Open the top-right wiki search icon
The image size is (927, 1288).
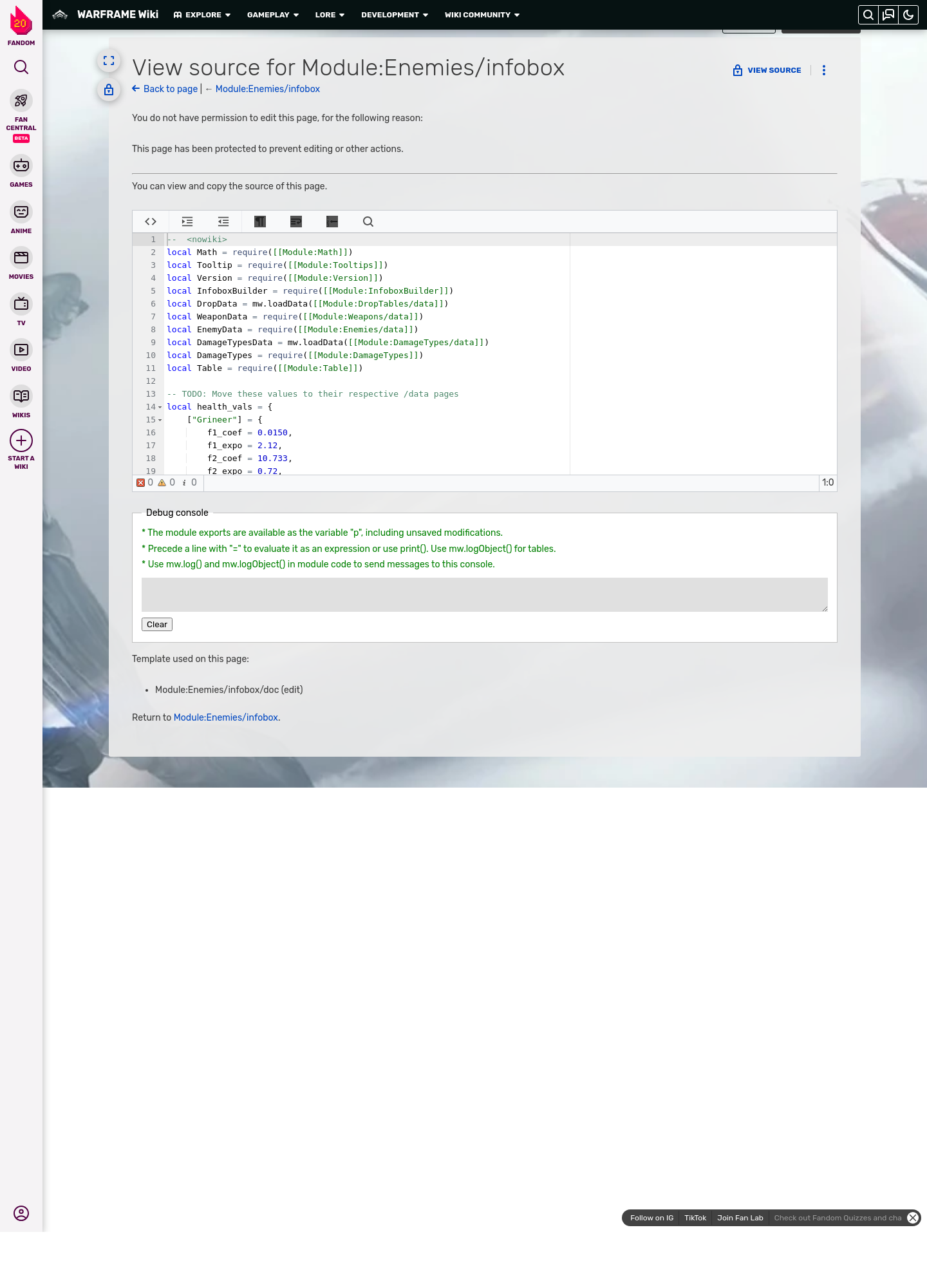[x=868, y=15]
